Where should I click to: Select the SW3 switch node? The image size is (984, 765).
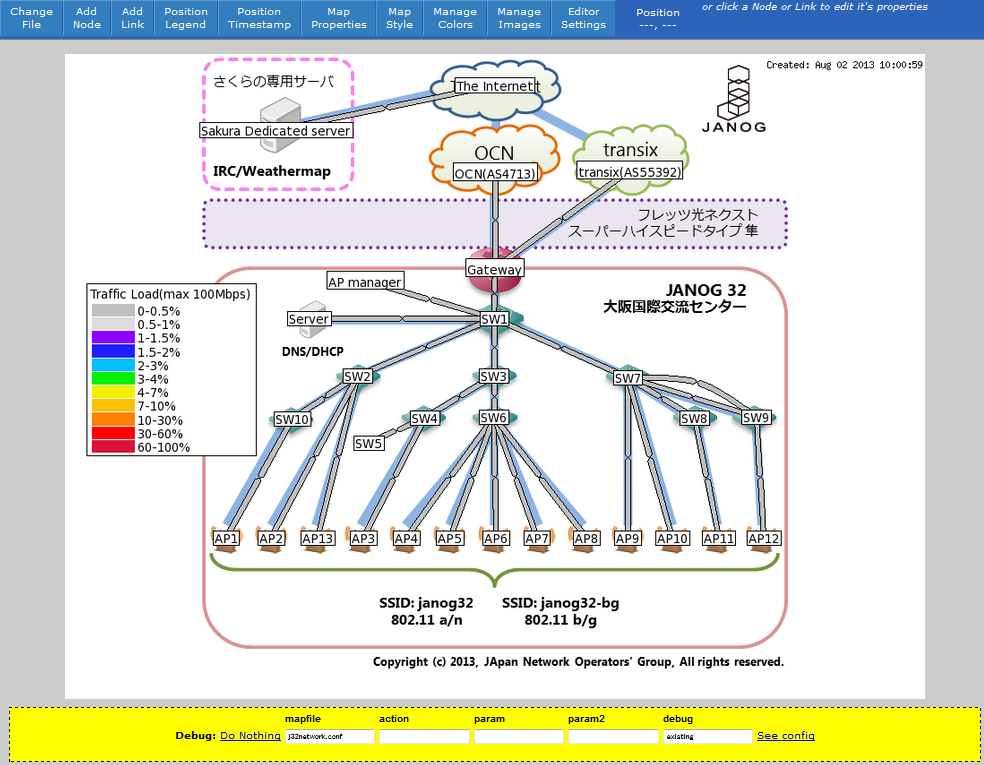click(494, 376)
